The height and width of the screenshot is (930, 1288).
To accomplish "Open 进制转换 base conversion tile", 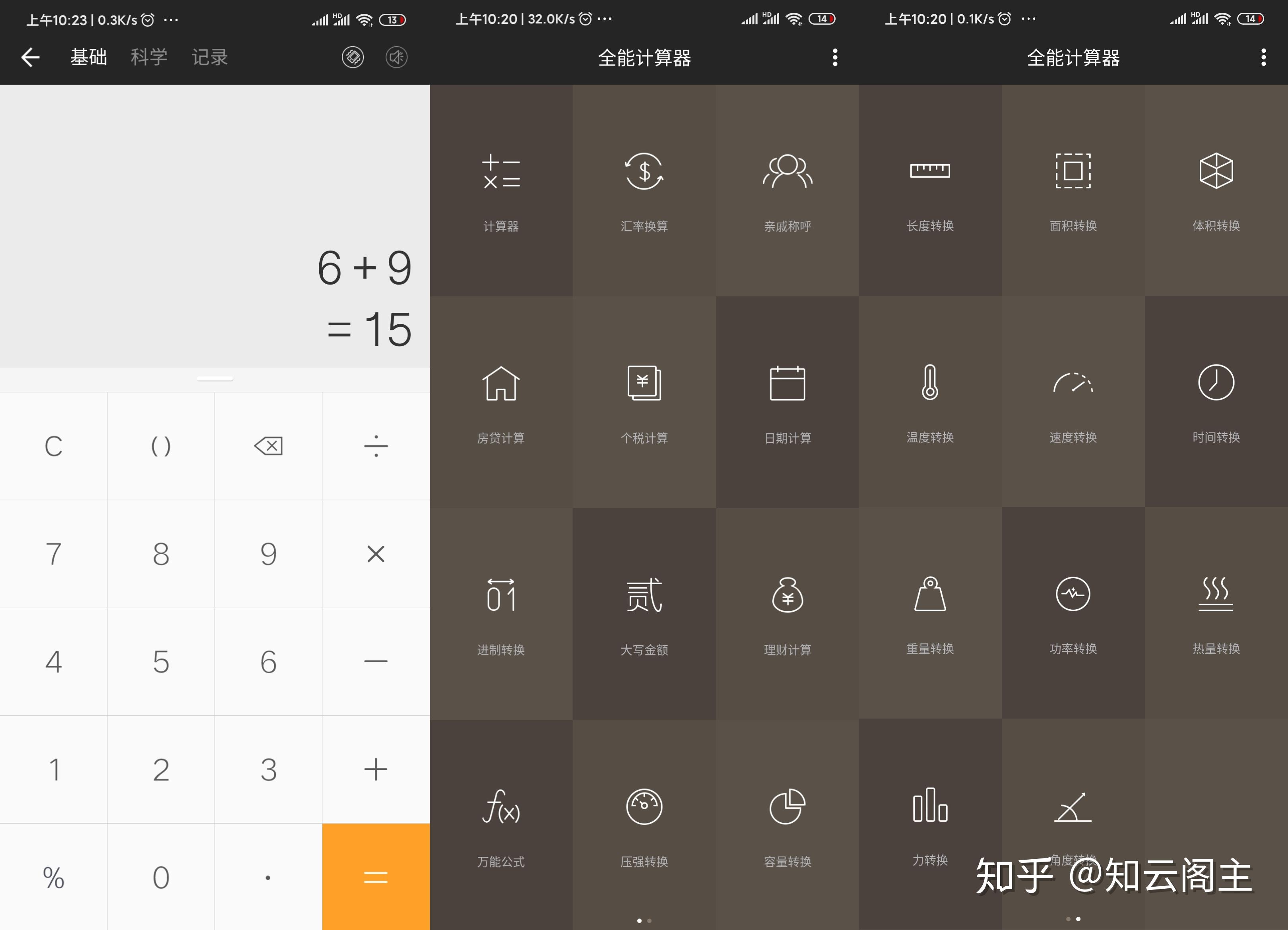I will 501,614.
